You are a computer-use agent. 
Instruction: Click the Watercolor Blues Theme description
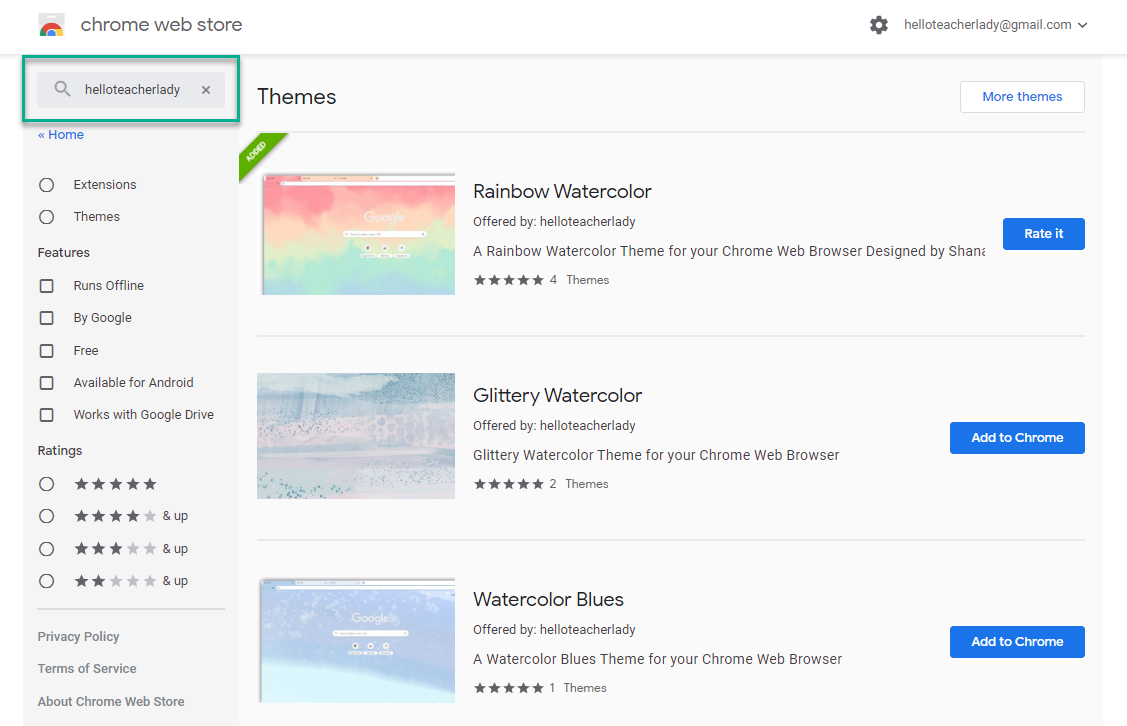[x=658, y=659]
